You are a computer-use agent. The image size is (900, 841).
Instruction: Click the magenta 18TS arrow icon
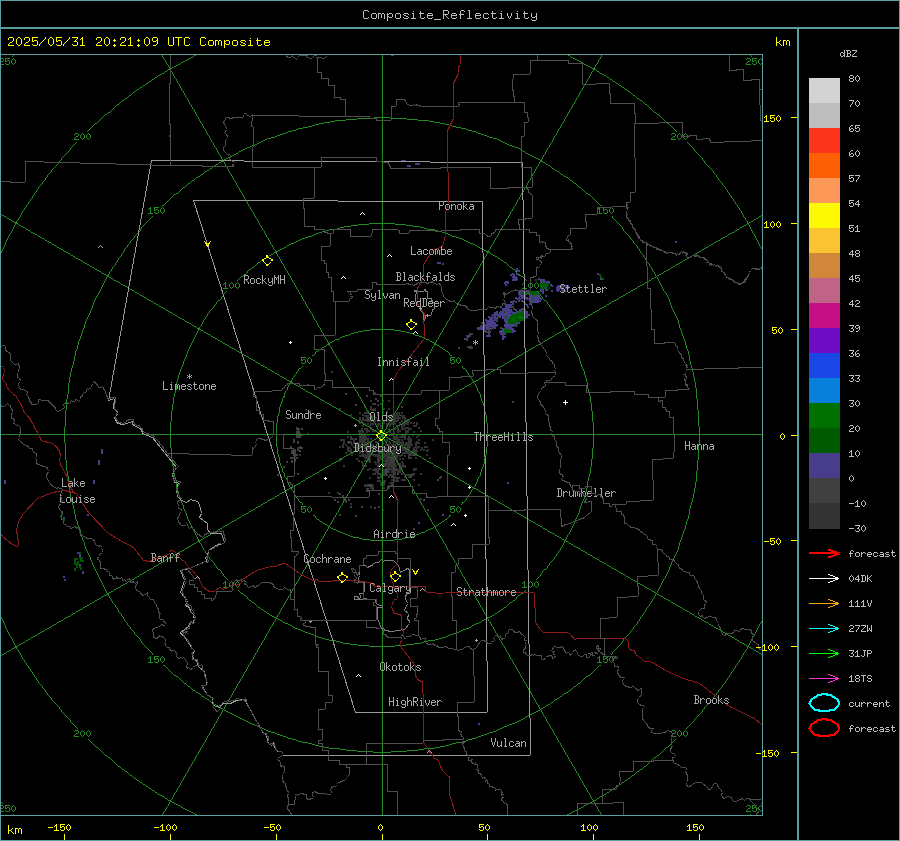pyautogui.click(x=824, y=679)
